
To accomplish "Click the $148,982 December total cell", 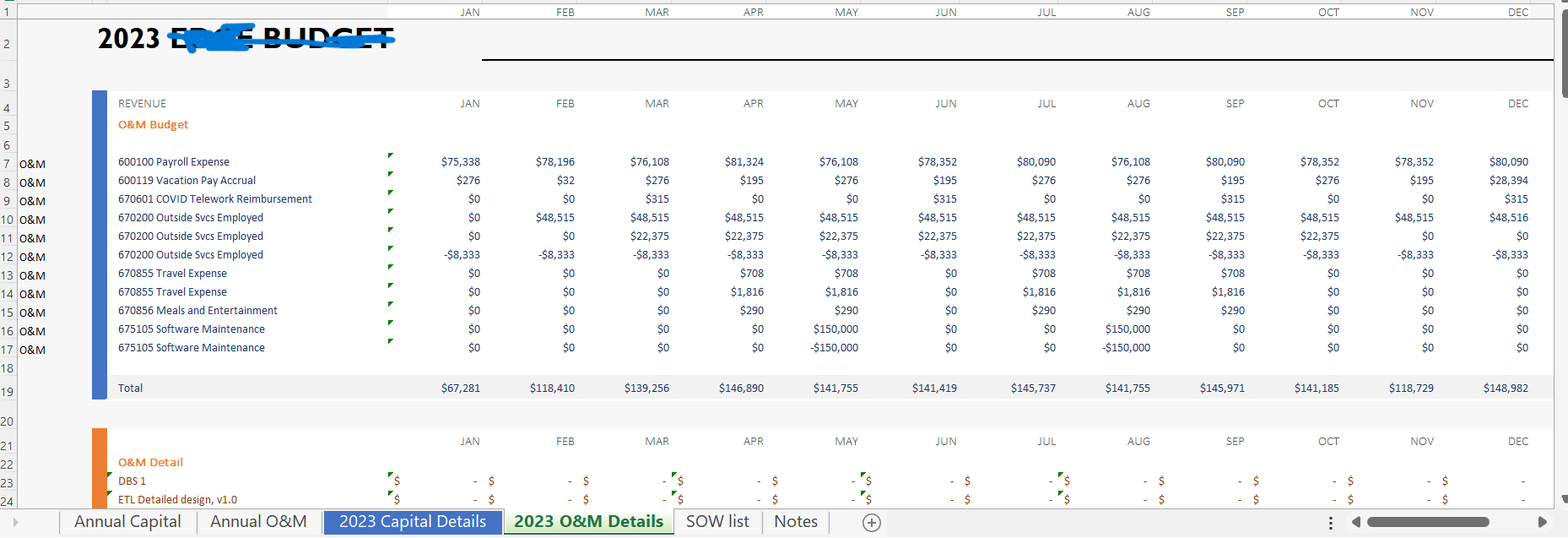I will 1506,389.
